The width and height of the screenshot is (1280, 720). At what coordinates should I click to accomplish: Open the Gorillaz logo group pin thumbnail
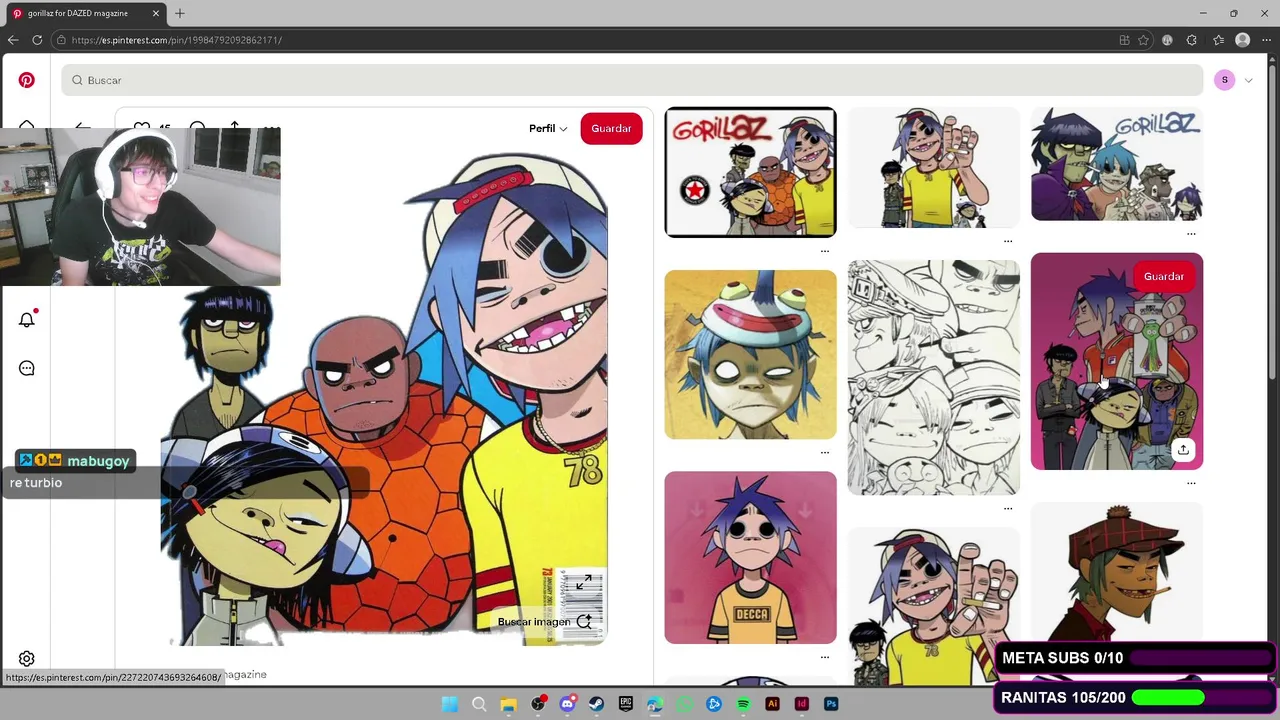(x=750, y=172)
